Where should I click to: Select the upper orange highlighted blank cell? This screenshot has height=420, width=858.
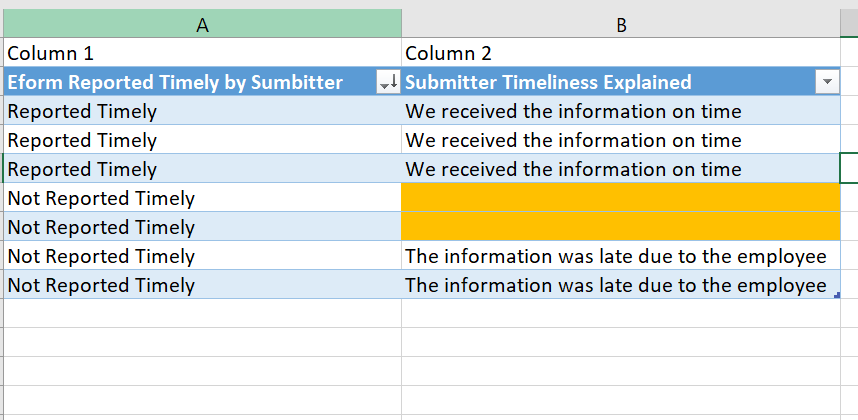621,198
